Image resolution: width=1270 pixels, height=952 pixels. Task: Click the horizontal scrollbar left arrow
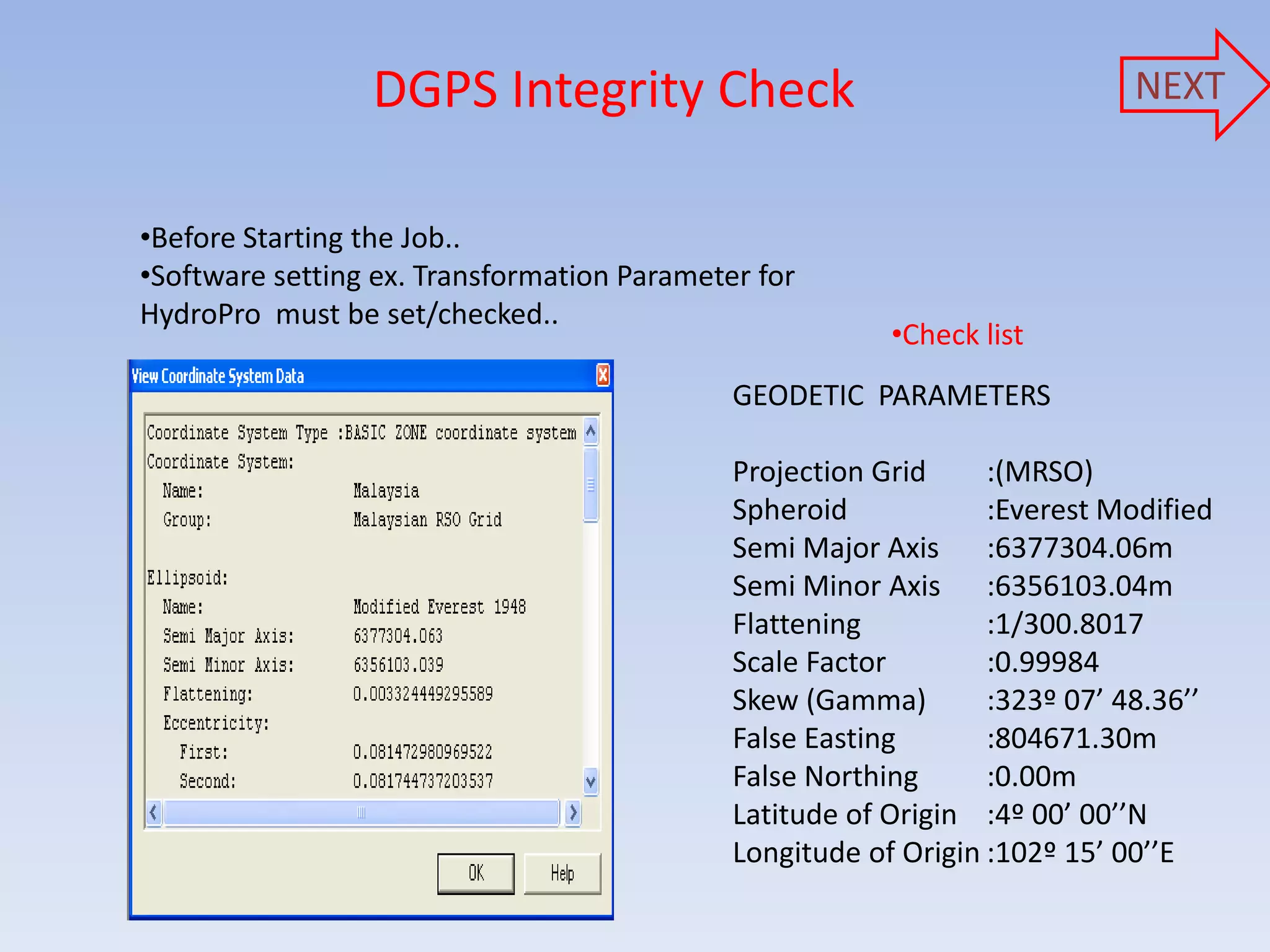(154, 813)
